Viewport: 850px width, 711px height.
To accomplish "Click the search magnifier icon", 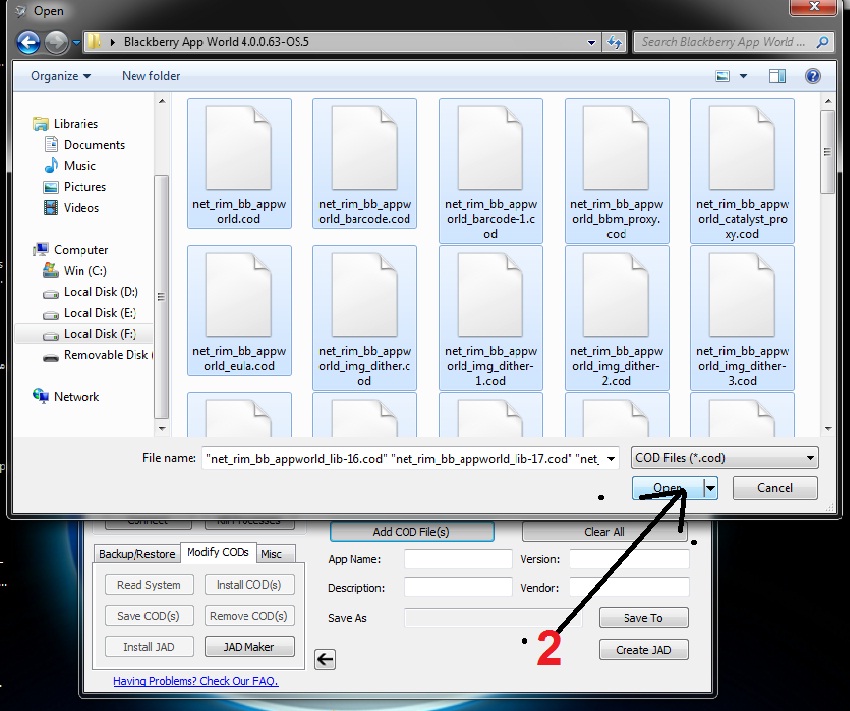I will pos(822,42).
